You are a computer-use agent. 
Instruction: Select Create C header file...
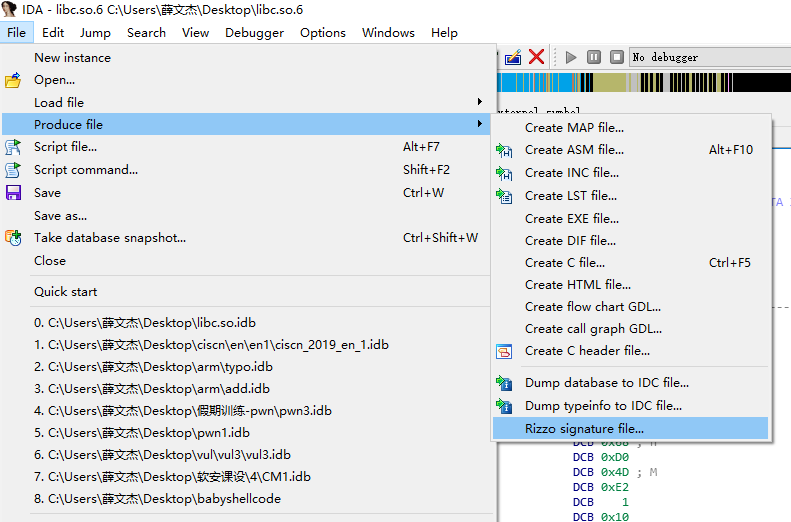tap(630, 351)
